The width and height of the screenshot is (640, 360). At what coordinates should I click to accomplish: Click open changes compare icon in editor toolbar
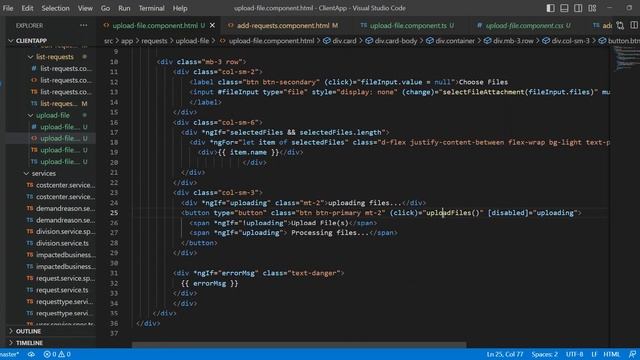tap(620, 25)
